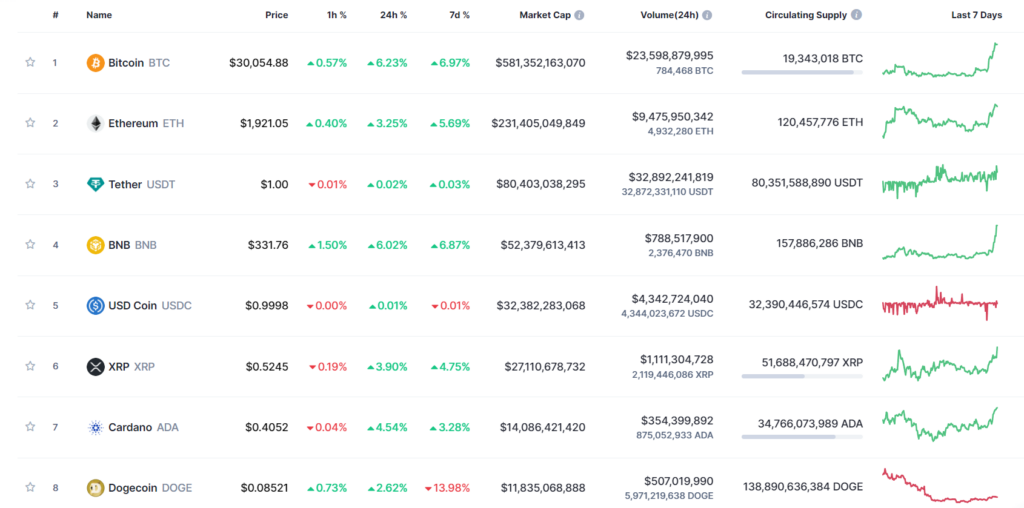Screen dimensions: 1024x508
Task: Sort the table by Price column
Action: (x=277, y=15)
